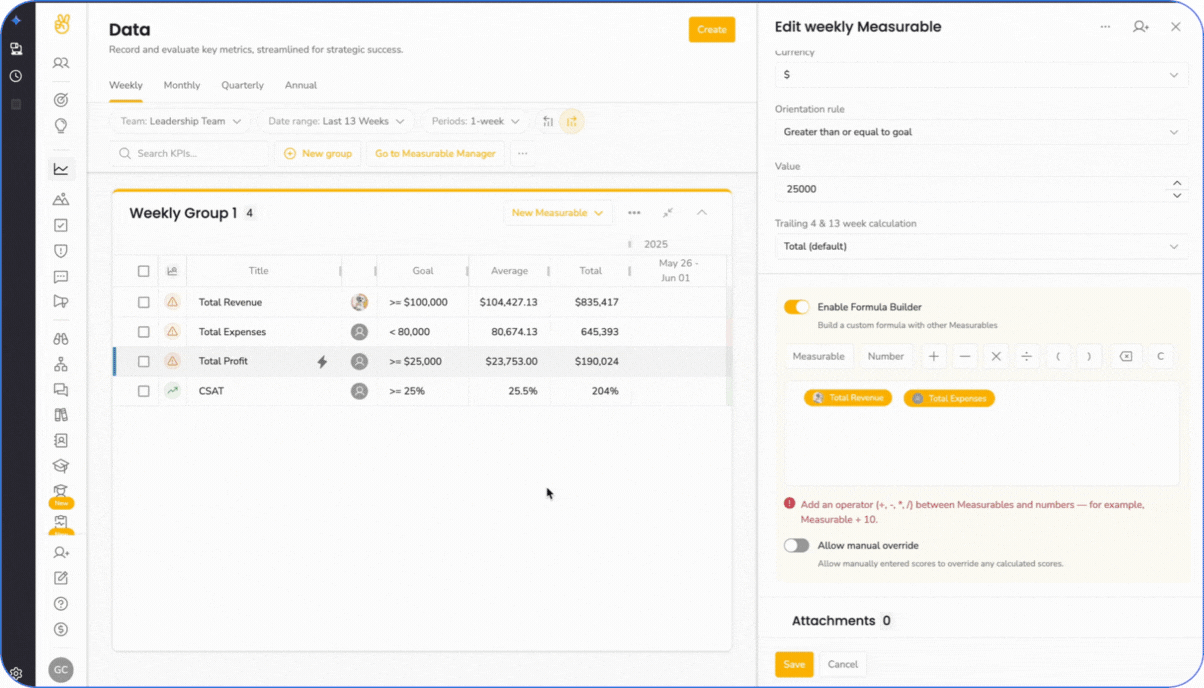Open Weekly Group 1 three-dots menu

pyautogui.click(x=634, y=213)
